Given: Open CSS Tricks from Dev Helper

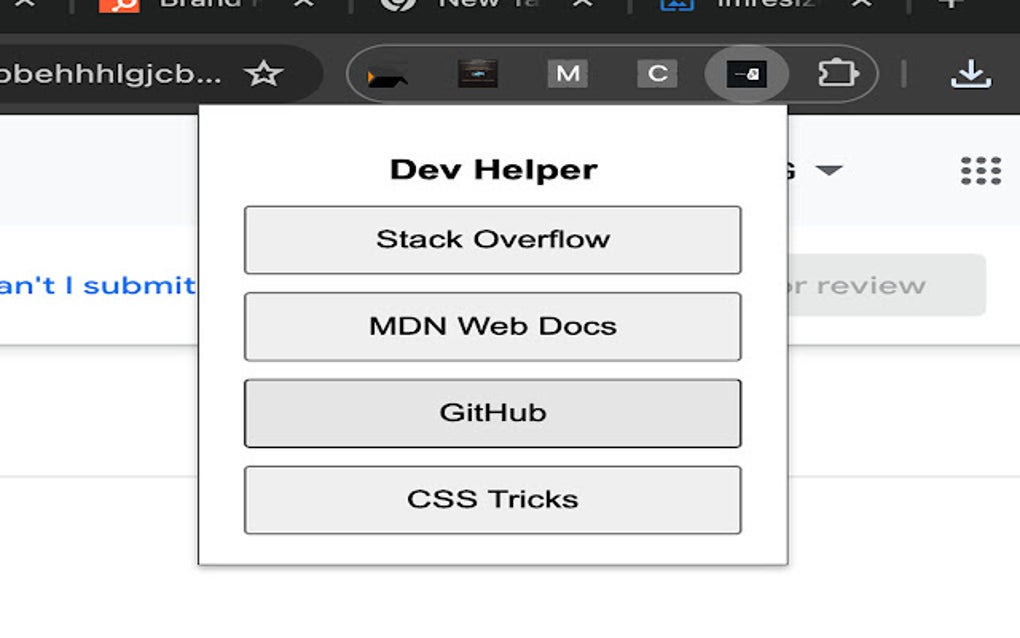Looking at the screenshot, I should (x=492, y=500).
